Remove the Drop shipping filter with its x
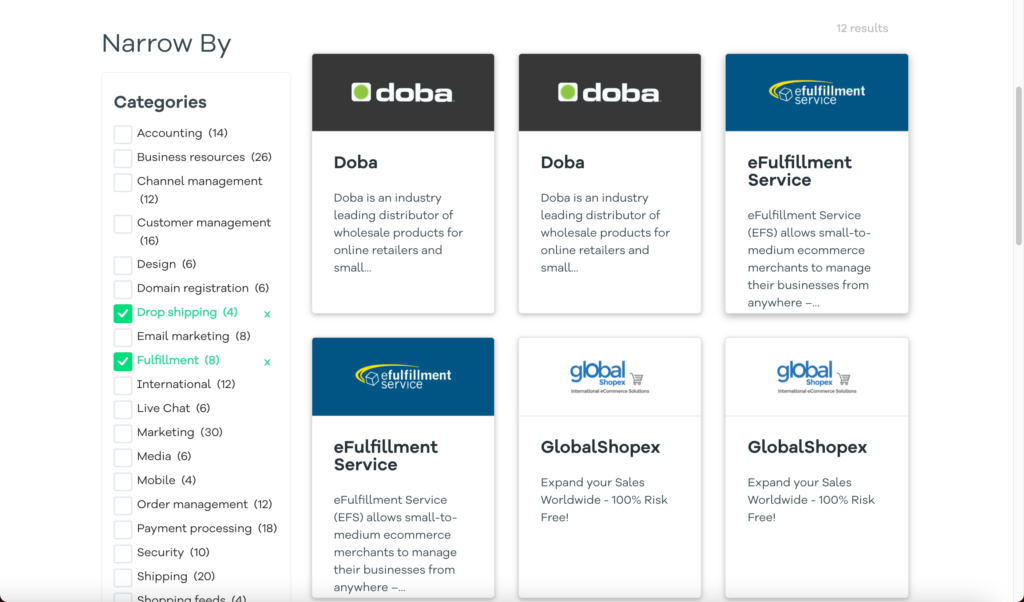 click(x=267, y=314)
